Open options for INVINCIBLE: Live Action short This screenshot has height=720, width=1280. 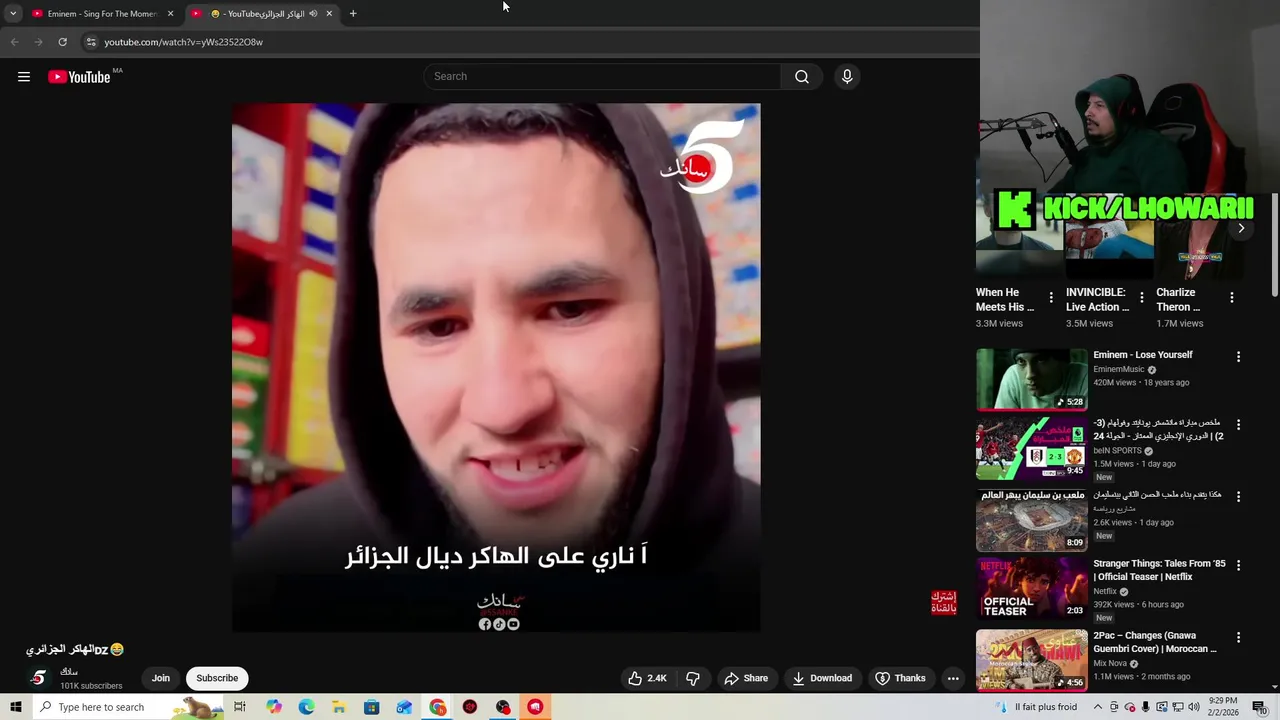pos(1141,297)
